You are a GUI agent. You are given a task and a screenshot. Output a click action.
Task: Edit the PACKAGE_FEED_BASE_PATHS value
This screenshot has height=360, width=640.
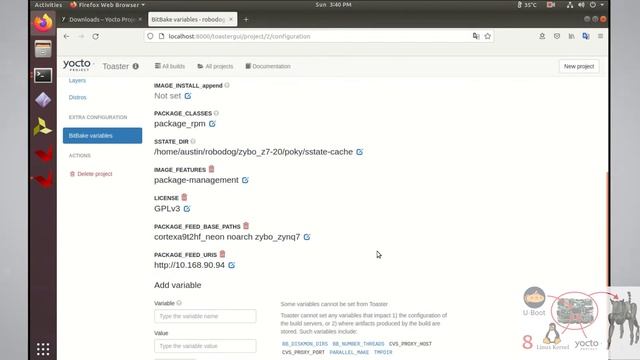click(307, 237)
